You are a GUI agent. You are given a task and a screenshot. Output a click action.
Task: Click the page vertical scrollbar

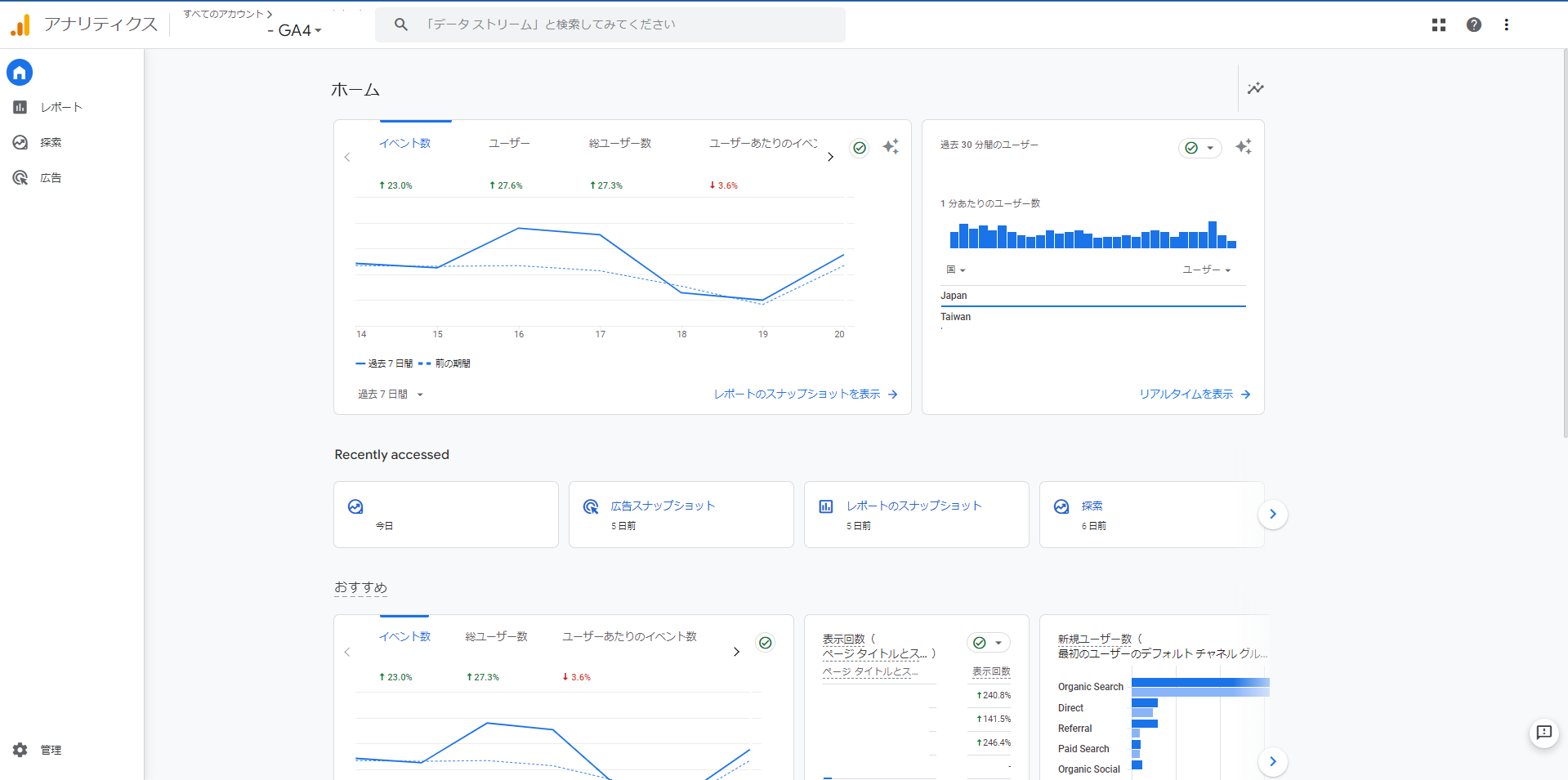pyautogui.click(x=1564, y=245)
